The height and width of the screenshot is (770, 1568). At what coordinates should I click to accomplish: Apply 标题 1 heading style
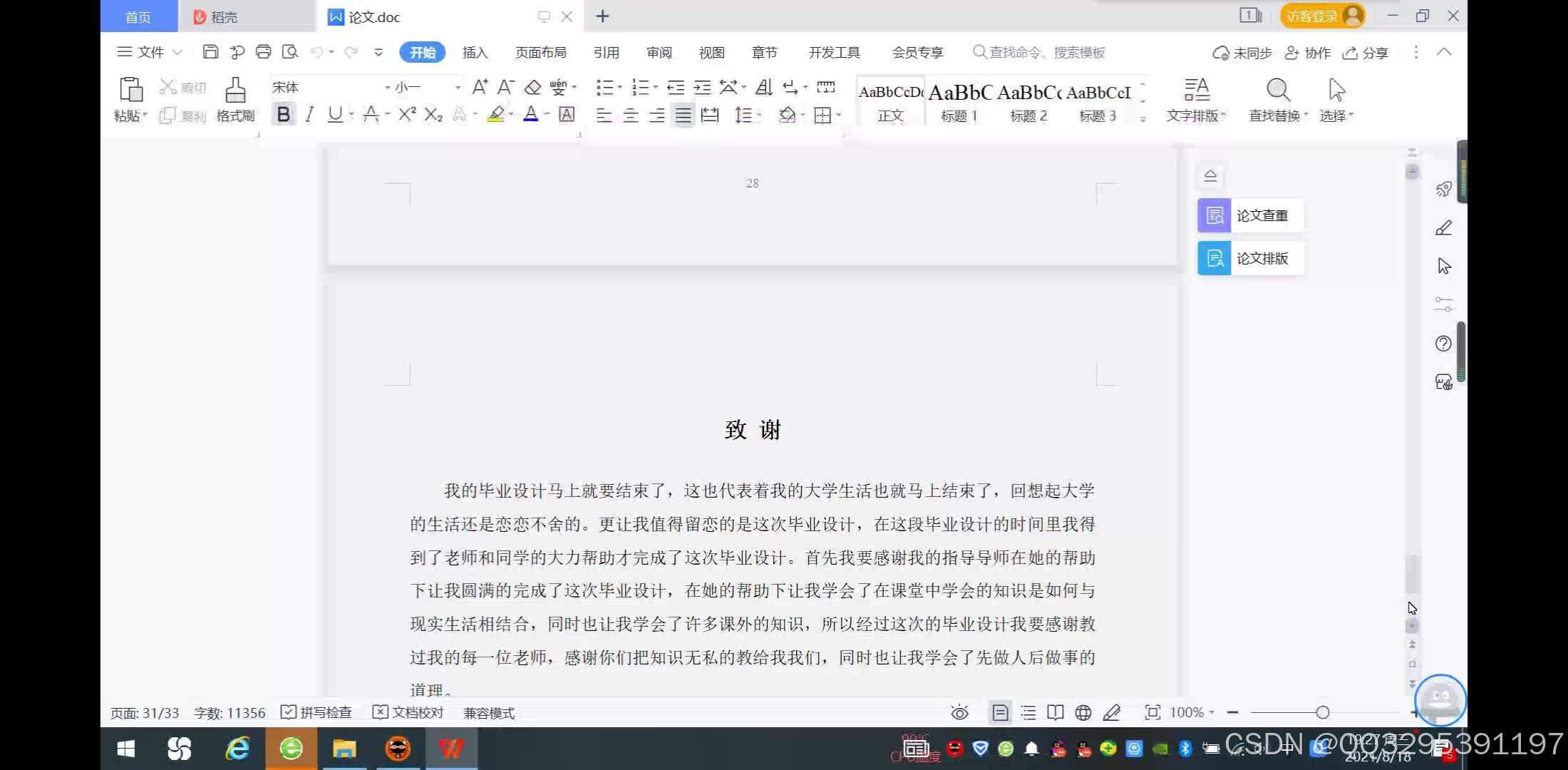tap(959, 101)
